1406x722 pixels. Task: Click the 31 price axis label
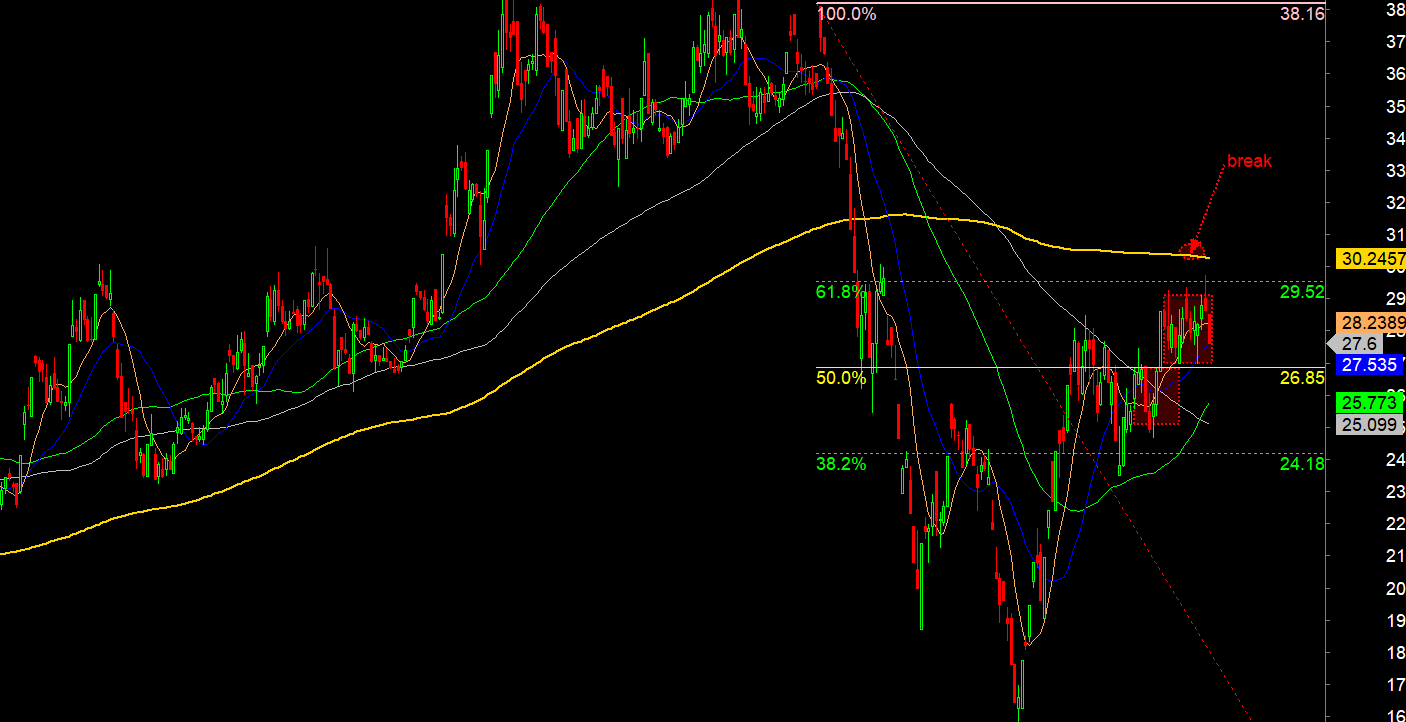click(x=1396, y=235)
